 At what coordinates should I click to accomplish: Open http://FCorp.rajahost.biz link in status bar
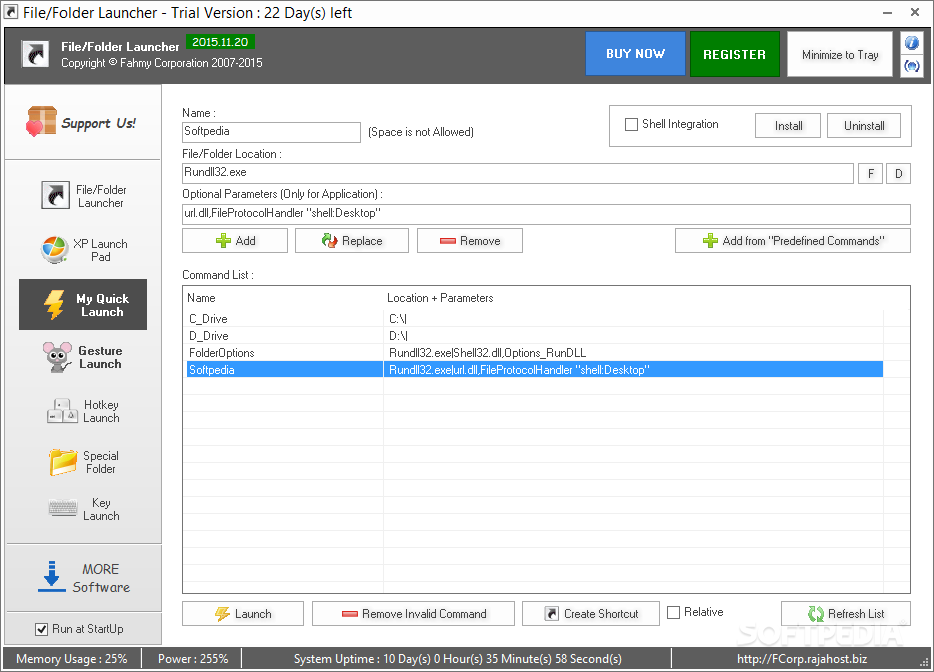[x=802, y=659]
